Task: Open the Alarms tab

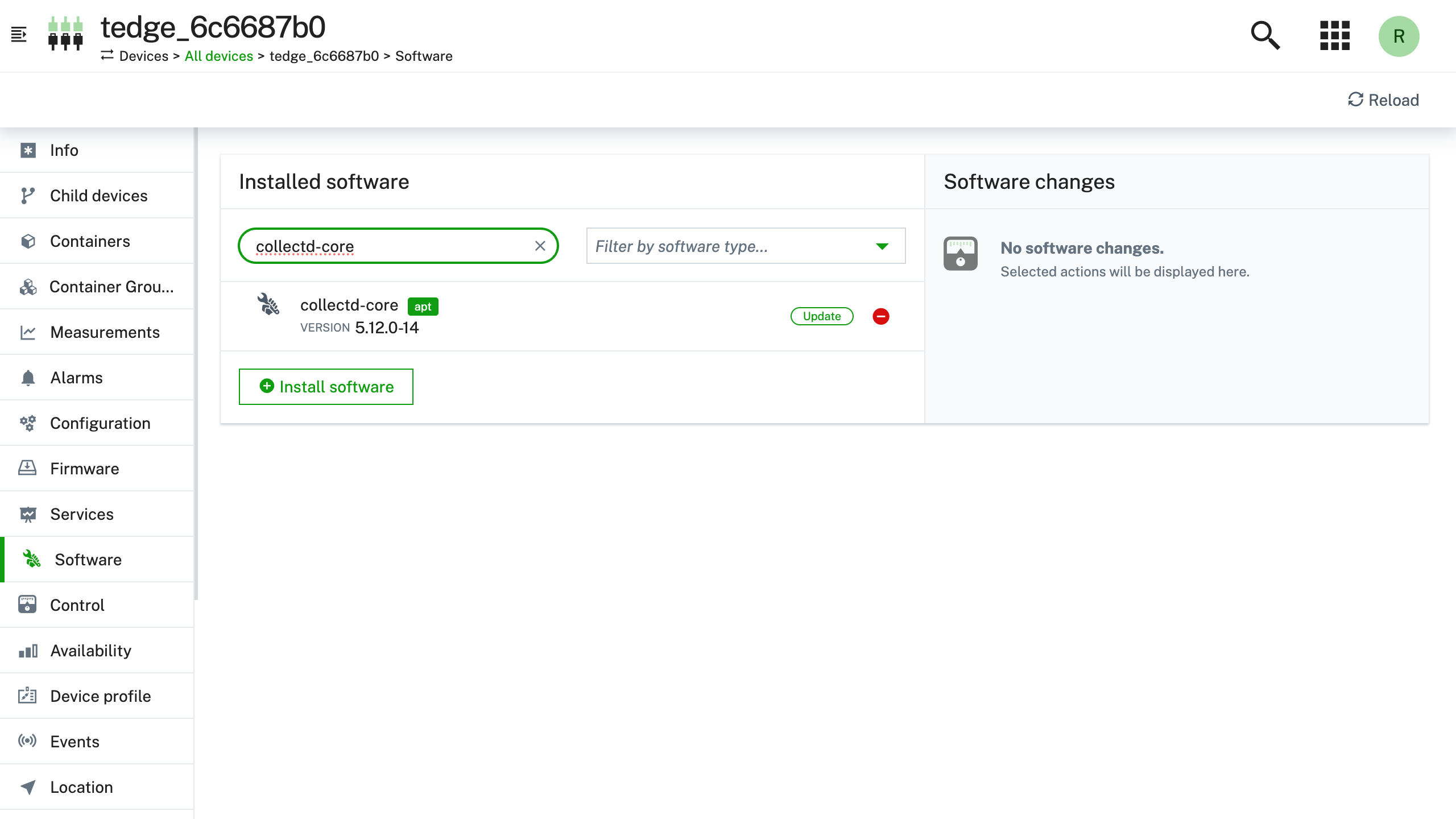Action: [97, 378]
